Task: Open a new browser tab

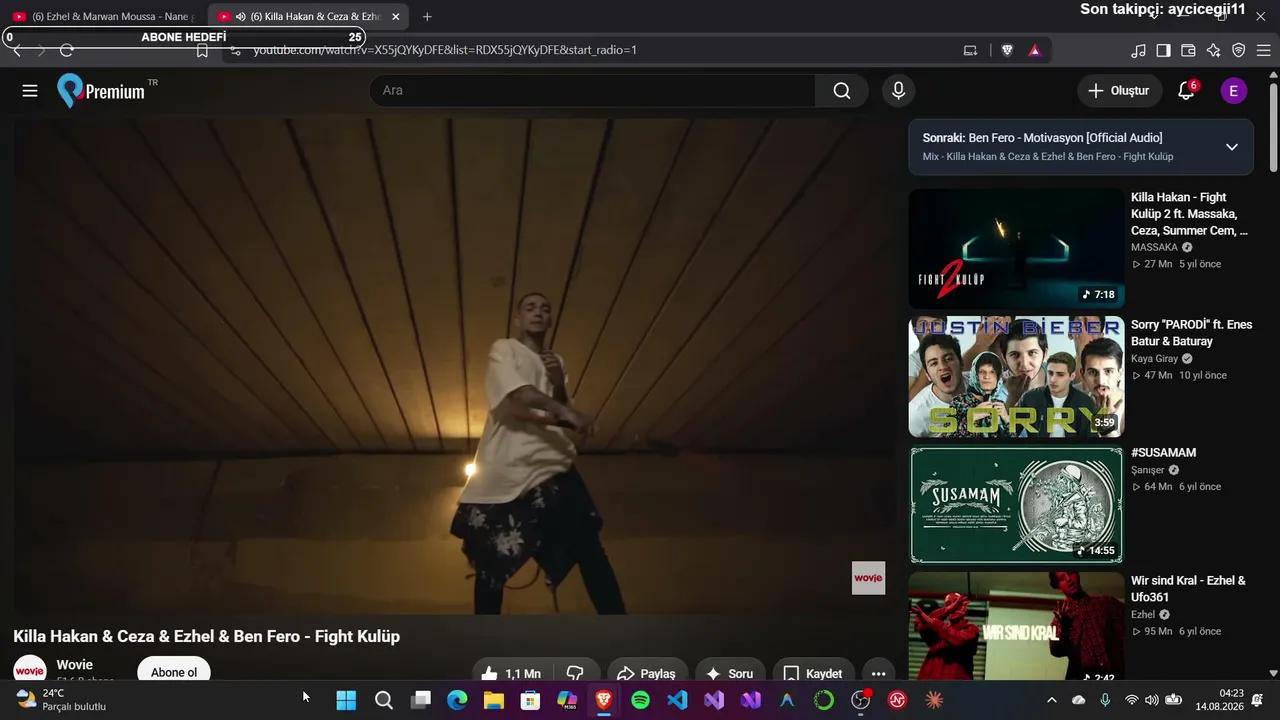Action: tap(427, 17)
